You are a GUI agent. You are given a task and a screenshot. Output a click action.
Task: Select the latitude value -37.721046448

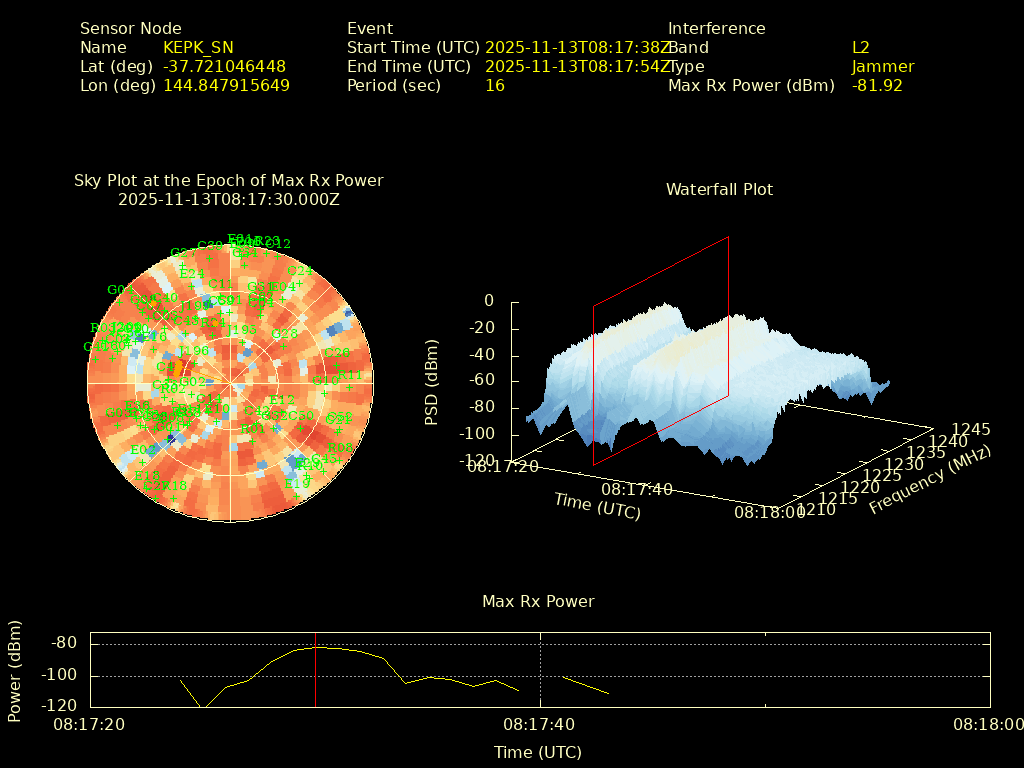(224, 67)
